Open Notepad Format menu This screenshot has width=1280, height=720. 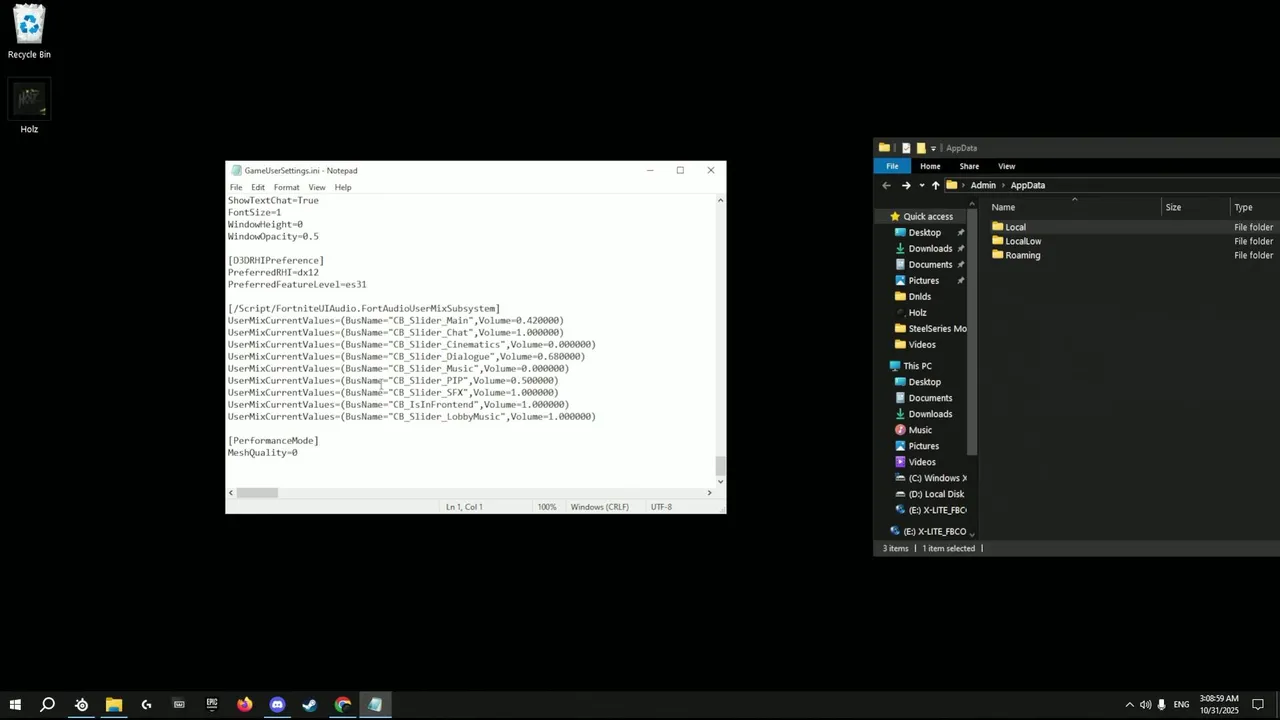click(x=287, y=187)
